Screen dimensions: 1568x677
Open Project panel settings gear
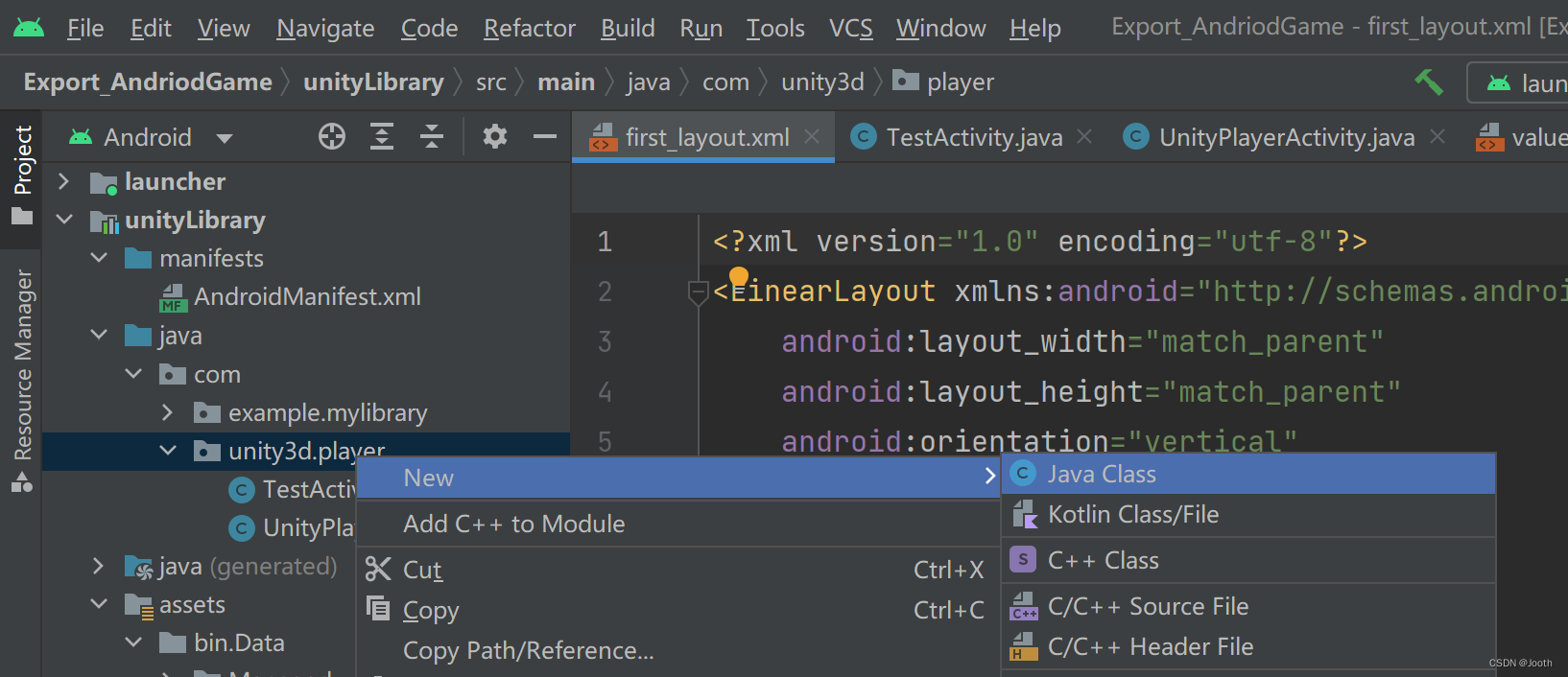pyautogui.click(x=494, y=137)
